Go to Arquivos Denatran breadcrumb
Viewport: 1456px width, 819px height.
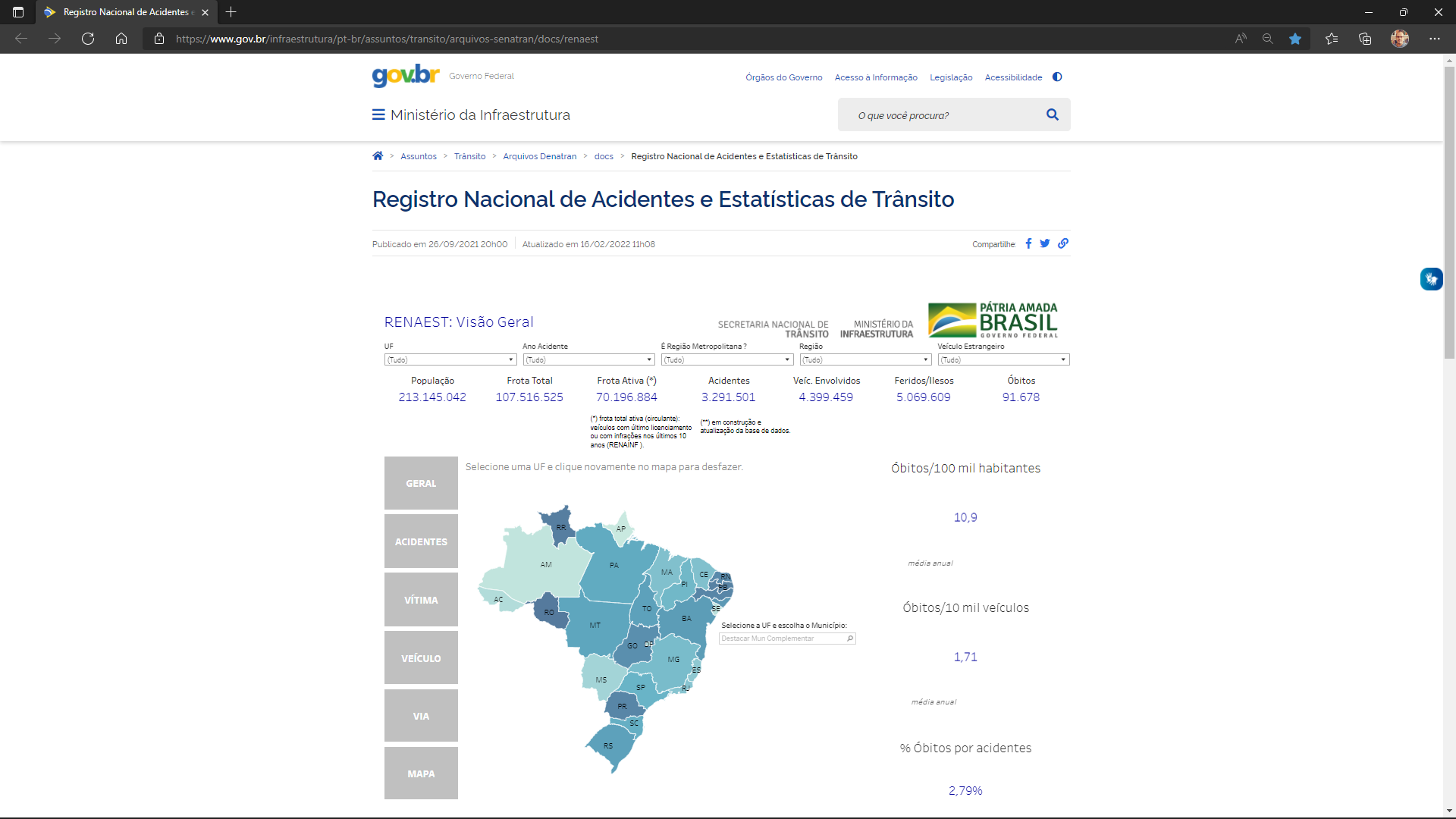539,156
